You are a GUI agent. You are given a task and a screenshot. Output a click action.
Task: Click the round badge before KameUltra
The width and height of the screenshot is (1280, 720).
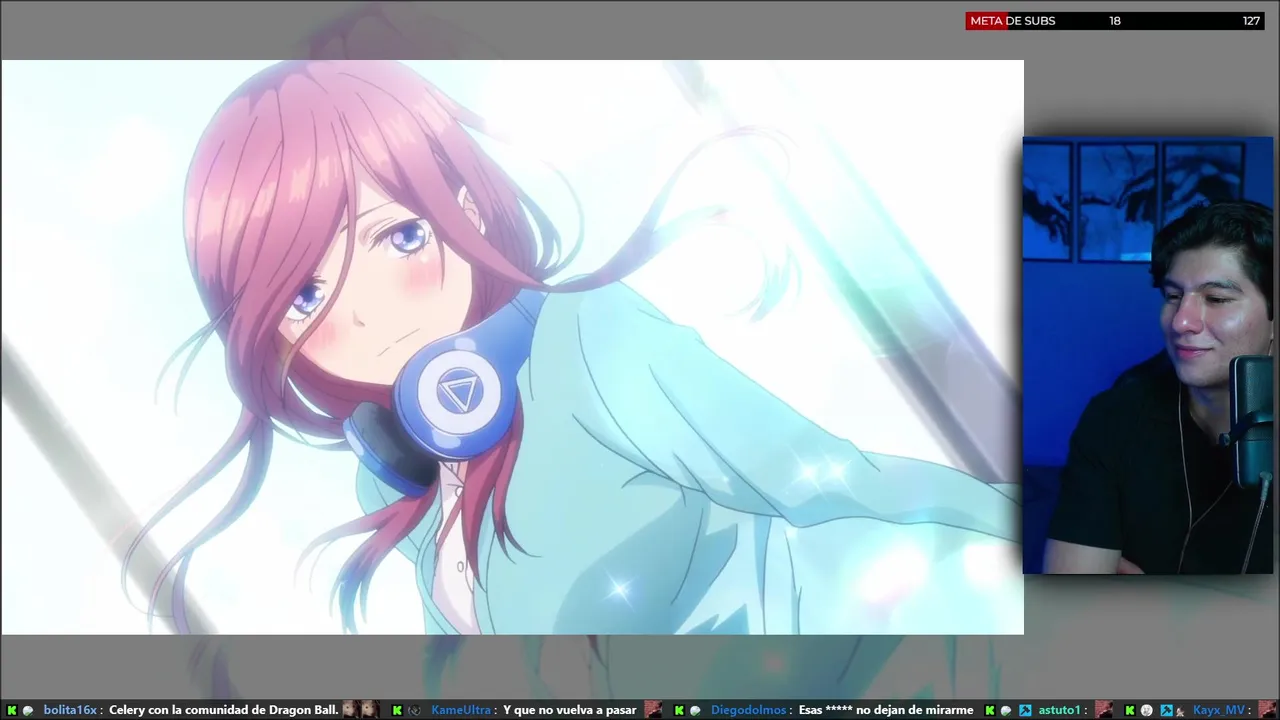pyautogui.click(x=414, y=710)
